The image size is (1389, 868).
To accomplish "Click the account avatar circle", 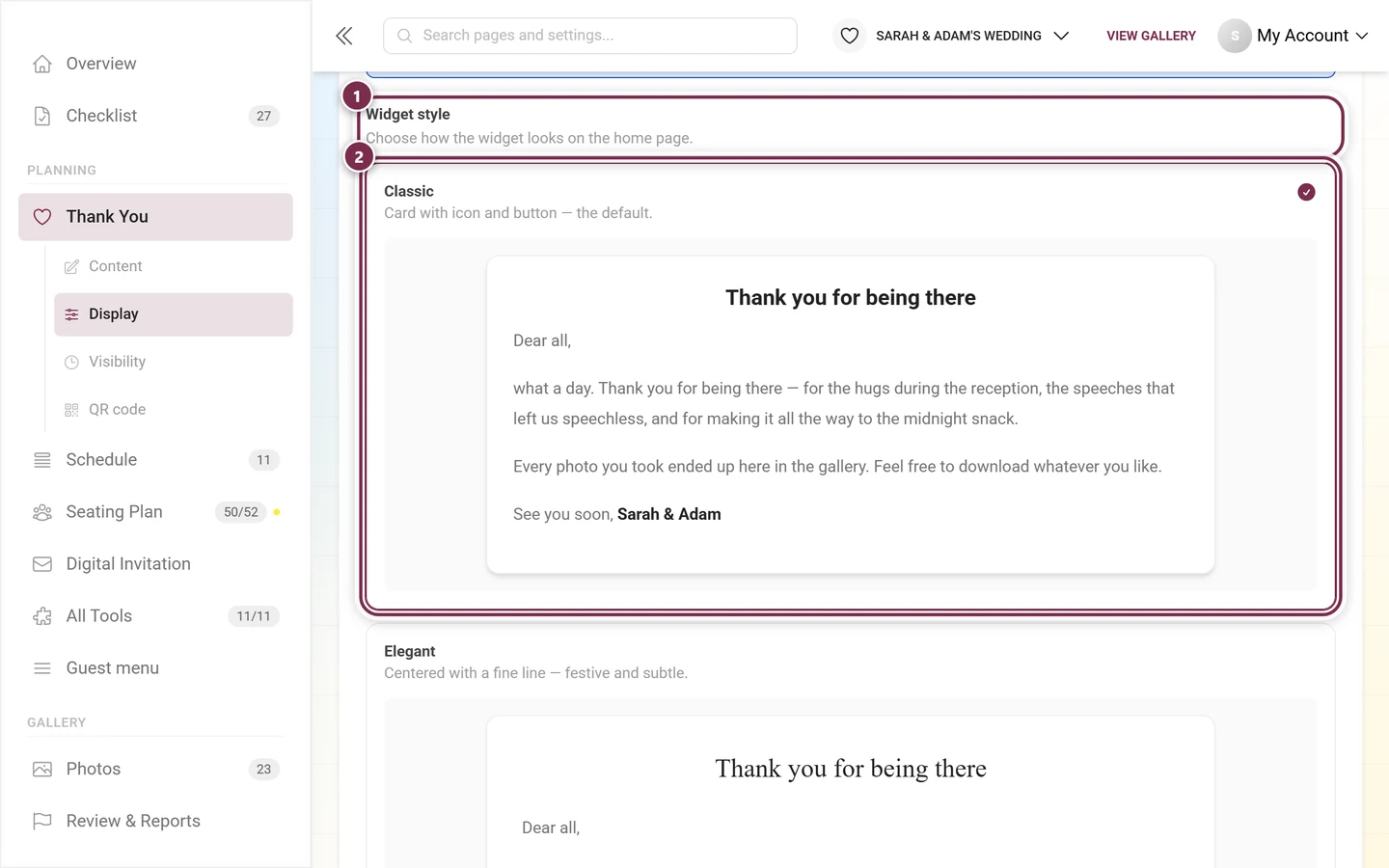I will [1235, 36].
